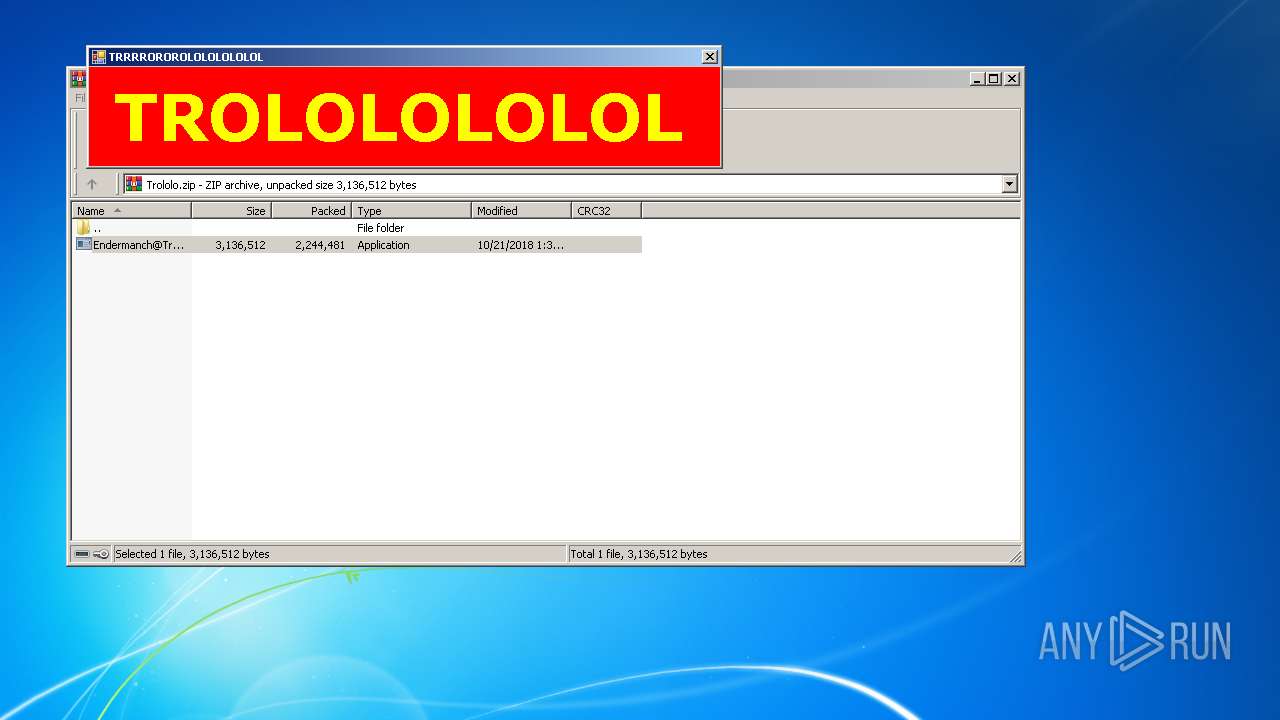Click the 'Application' type cell
Viewport: 1280px width, 720px height.
point(383,245)
